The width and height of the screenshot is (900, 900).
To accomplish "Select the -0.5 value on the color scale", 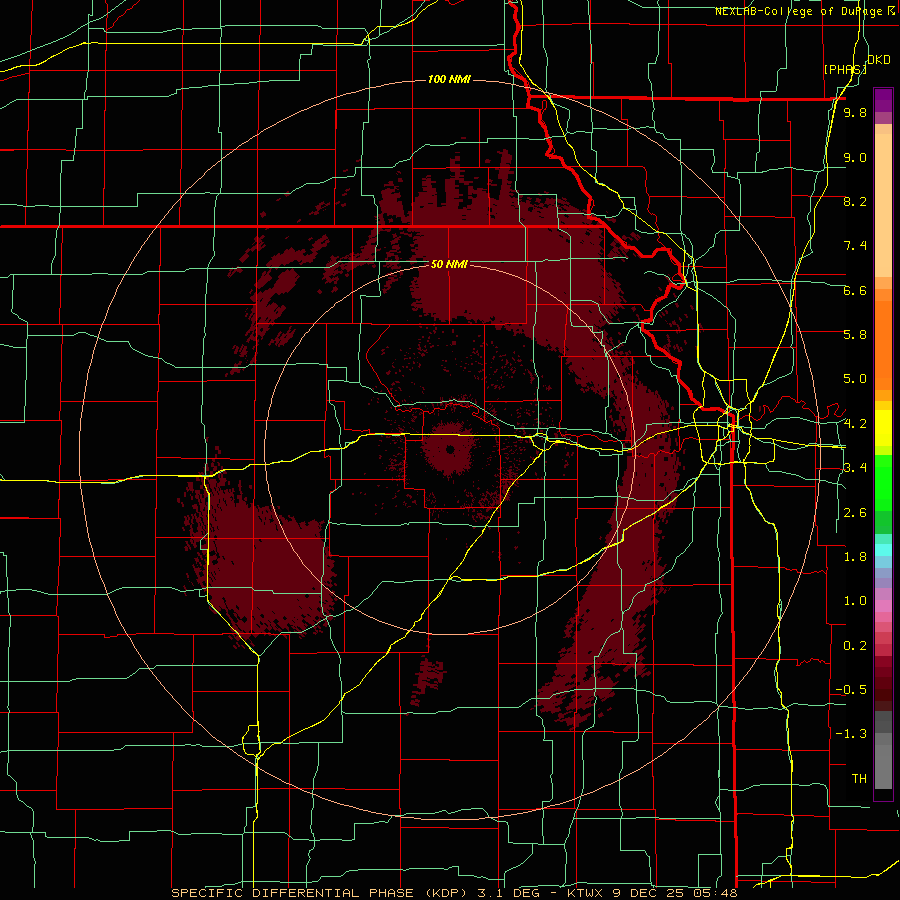I will click(x=851, y=689).
